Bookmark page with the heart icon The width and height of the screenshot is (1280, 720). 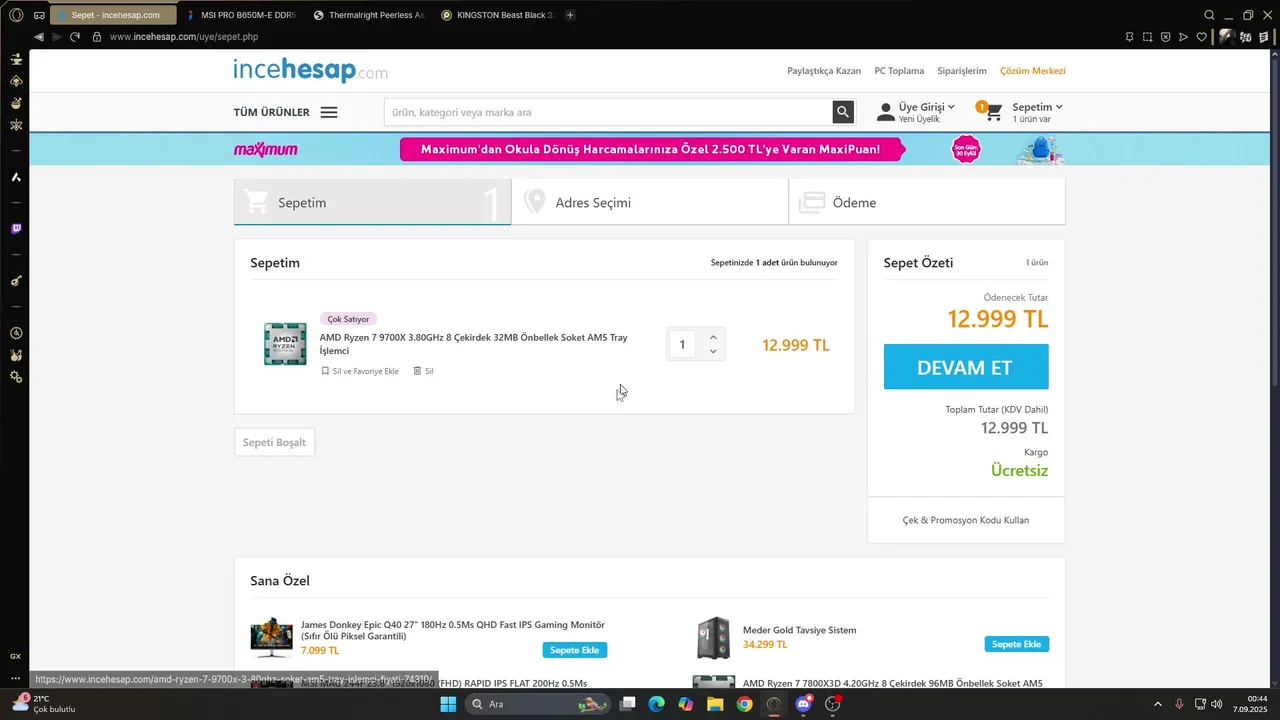point(1202,37)
